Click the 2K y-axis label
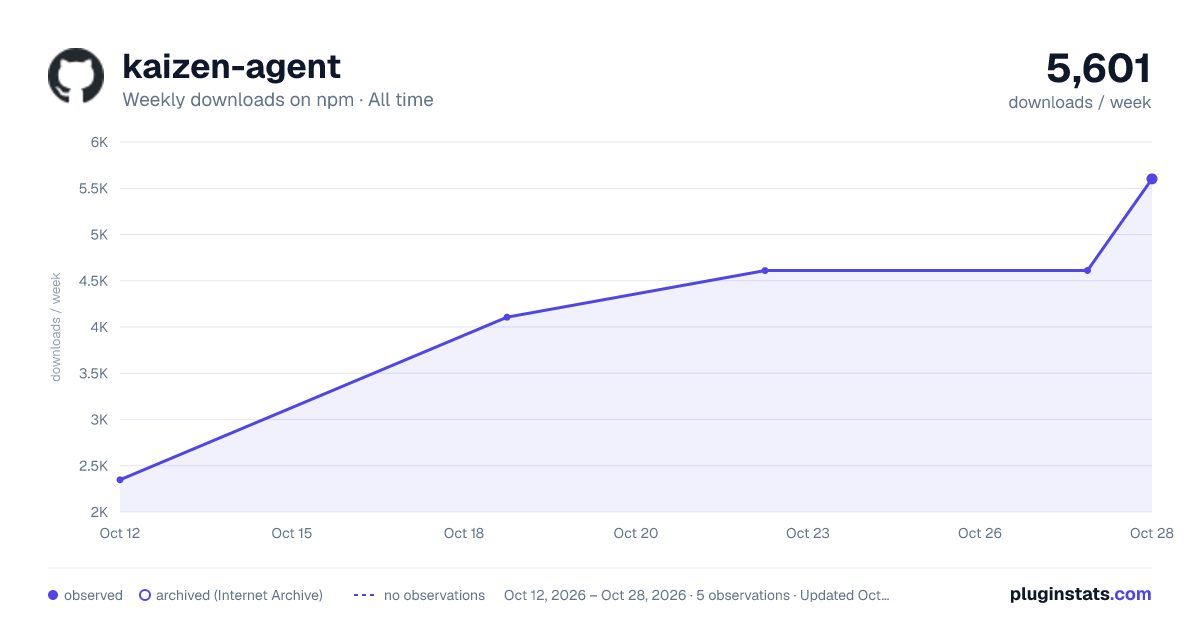This screenshot has width=1200, height=630. 99,512
